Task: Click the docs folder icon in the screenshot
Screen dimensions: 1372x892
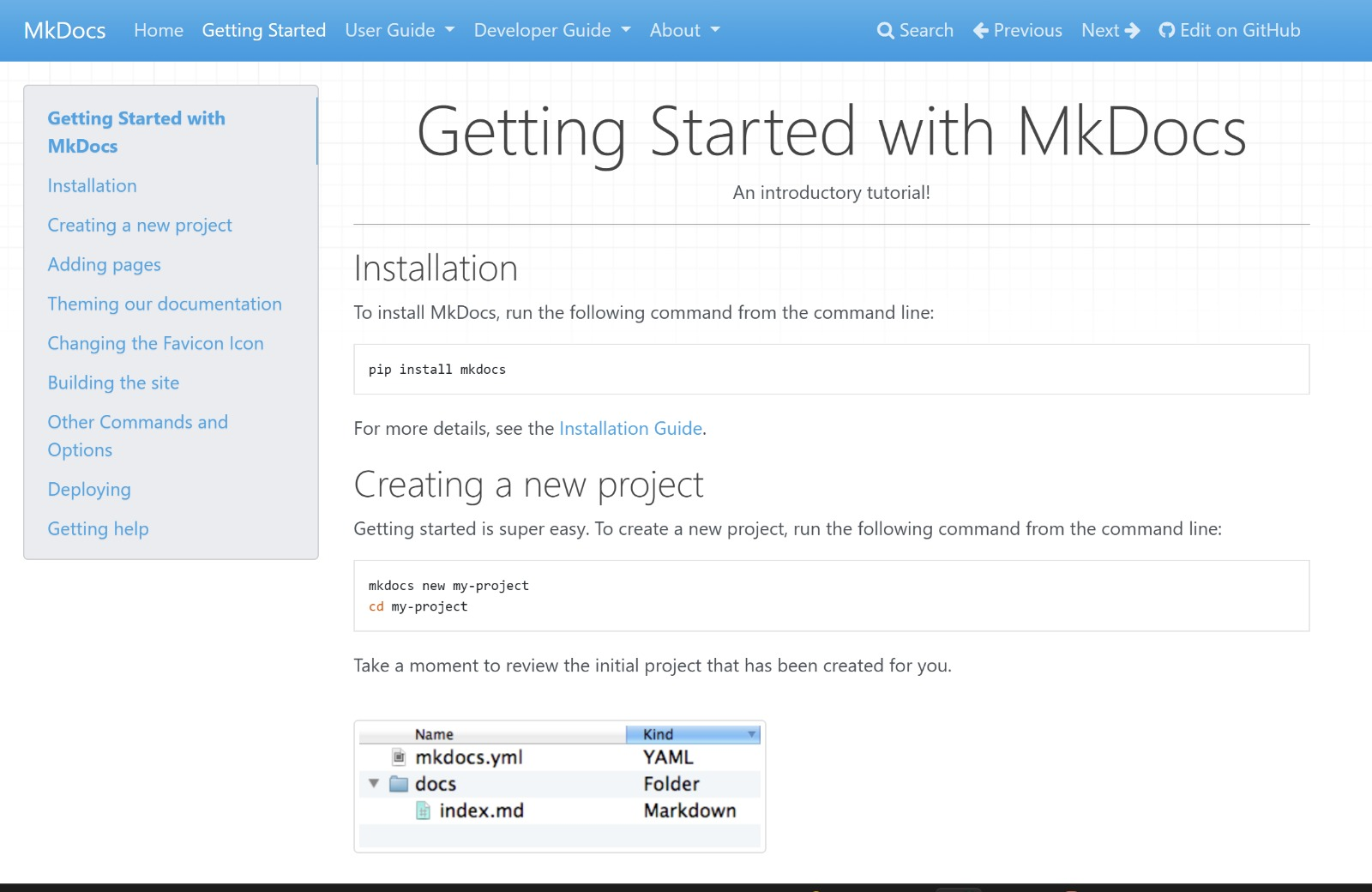Action: [399, 784]
